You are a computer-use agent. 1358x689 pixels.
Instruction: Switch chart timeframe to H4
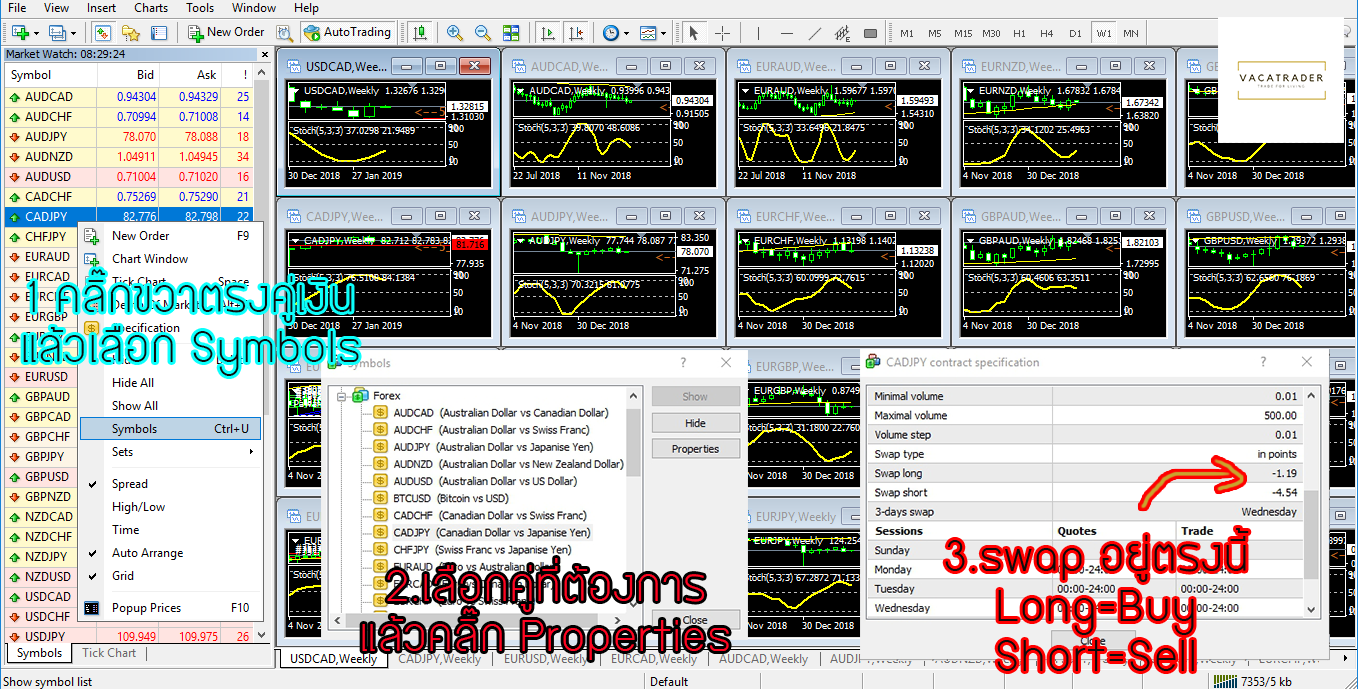(1047, 33)
